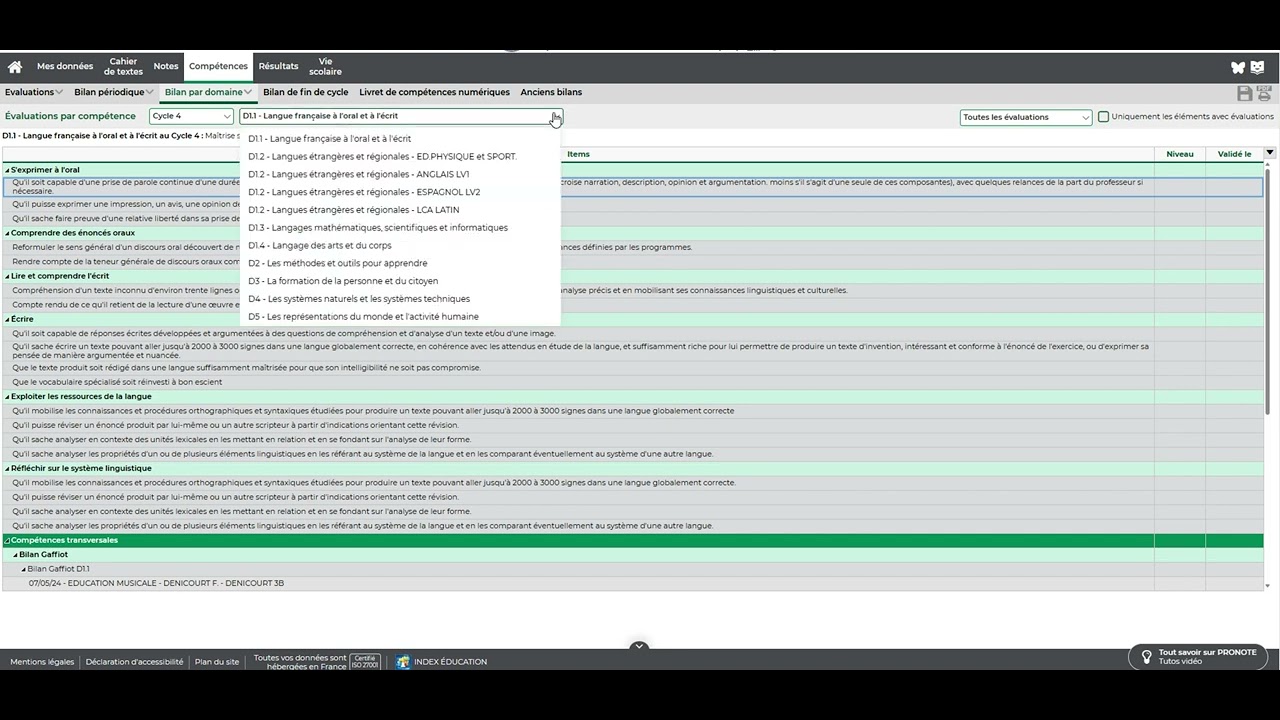
Task: Open the Cycle 4 dropdown
Action: pos(191,116)
